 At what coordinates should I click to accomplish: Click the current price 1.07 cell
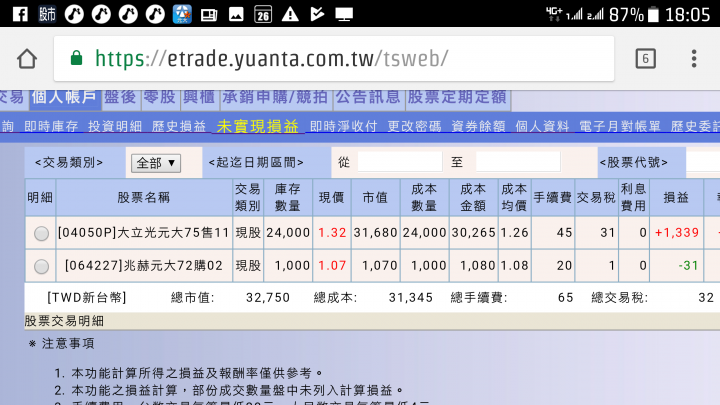coord(332,266)
